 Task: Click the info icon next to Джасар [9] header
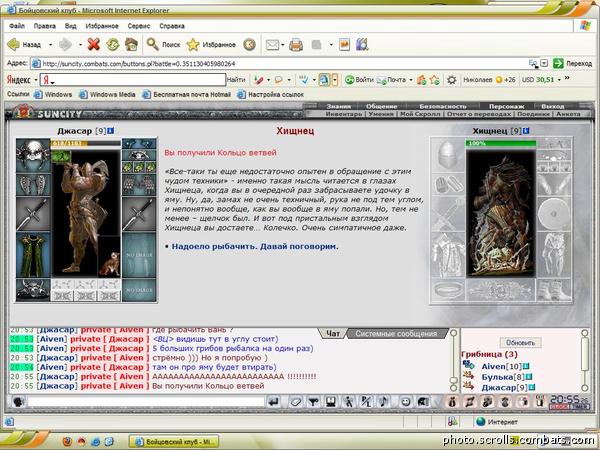111,131
